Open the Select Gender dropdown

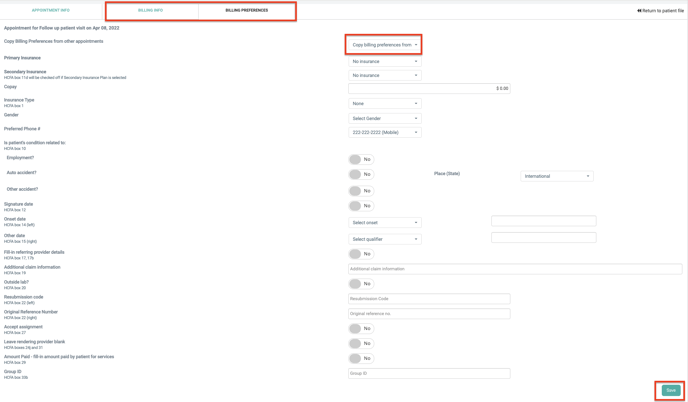tap(385, 118)
